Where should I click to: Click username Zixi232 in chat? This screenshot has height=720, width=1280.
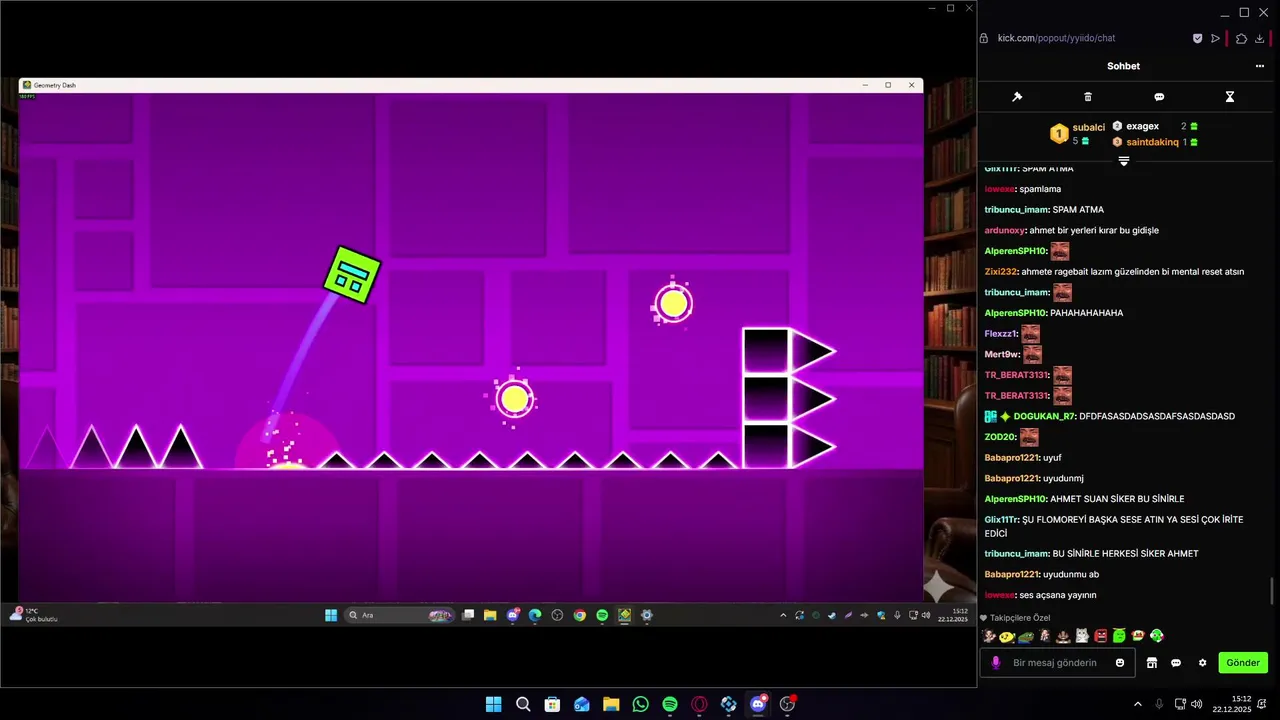1000,271
